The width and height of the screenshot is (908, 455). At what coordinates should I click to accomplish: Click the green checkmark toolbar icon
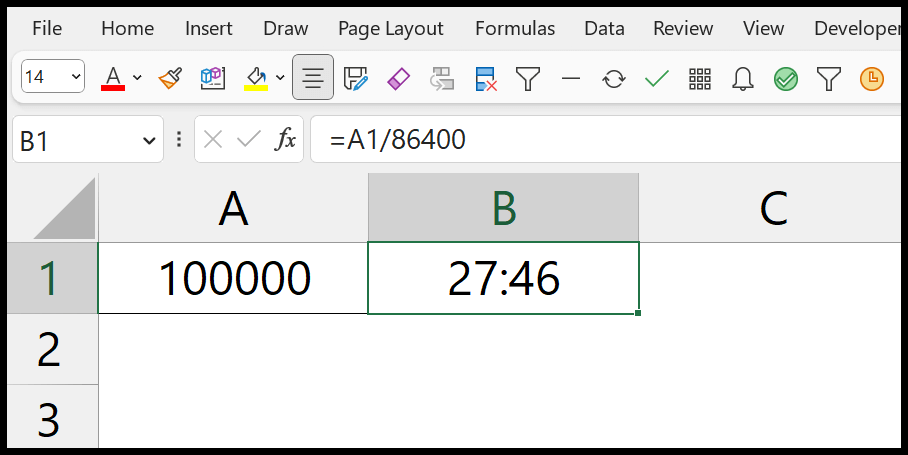coord(657,78)
